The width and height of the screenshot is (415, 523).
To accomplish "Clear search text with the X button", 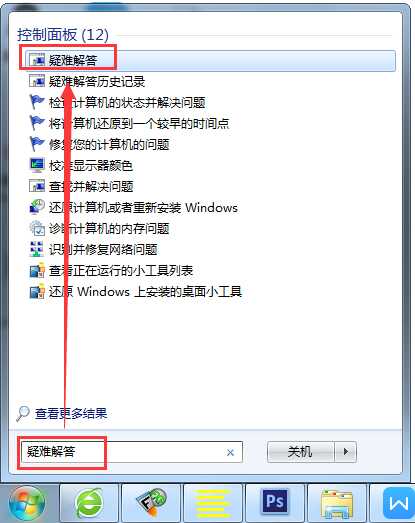I will tap(230, 453).
